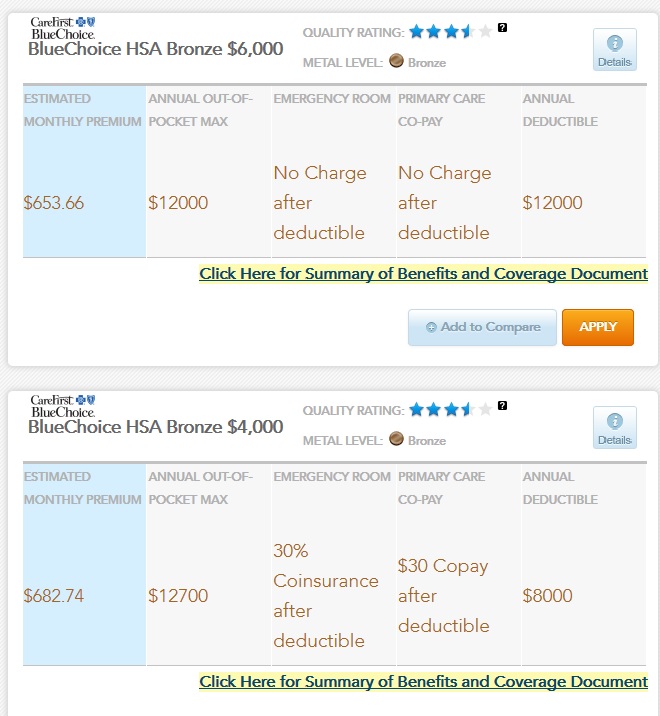The width and height of the screenshot is (660, 716).
Task: Open Summary of Benefits link for $4,000 plan
Action: click(x=423, y=681)
